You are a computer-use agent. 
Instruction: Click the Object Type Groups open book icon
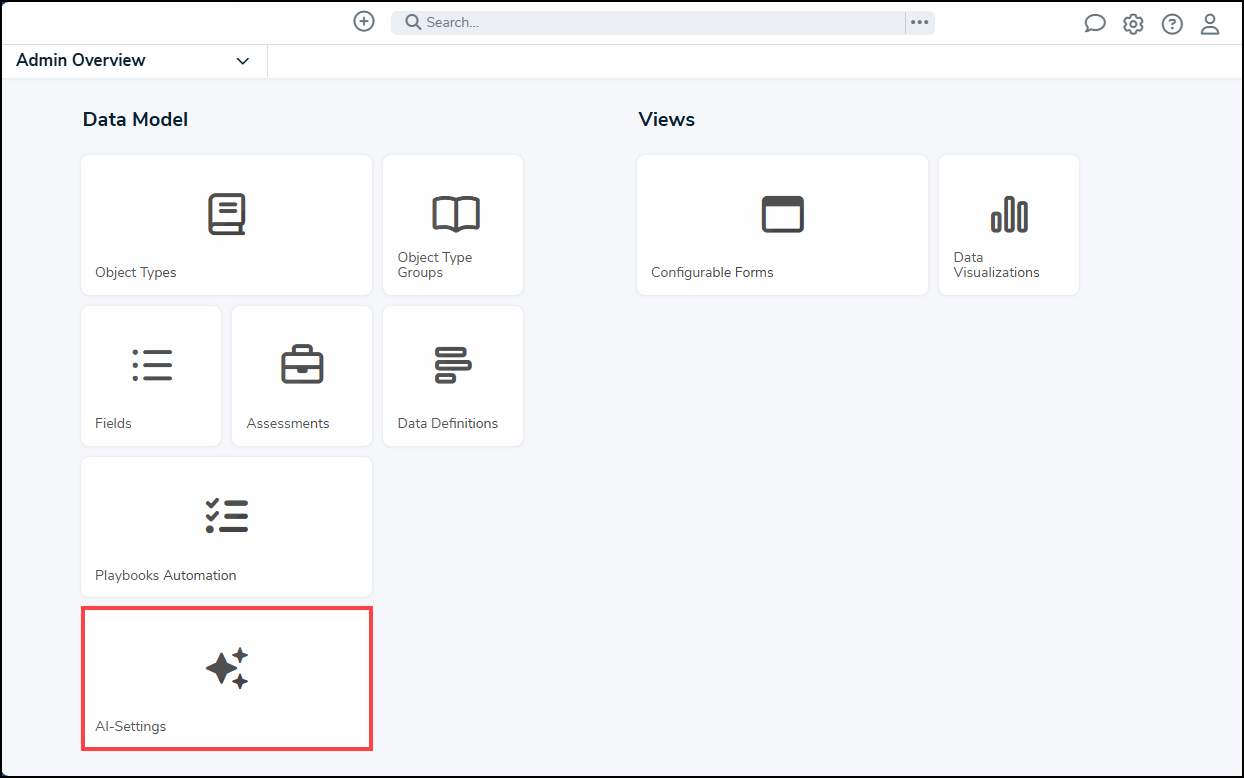456,214
